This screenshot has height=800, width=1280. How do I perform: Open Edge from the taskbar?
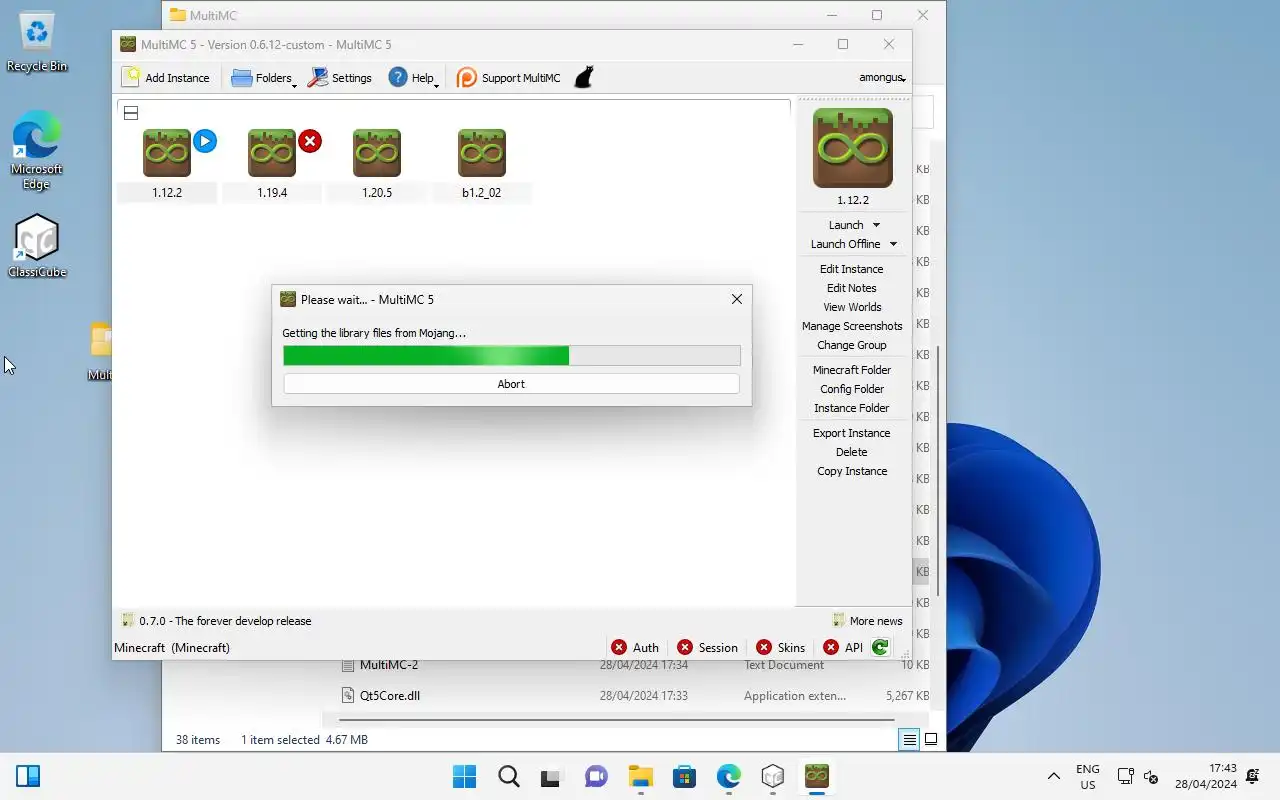(728, 776)
